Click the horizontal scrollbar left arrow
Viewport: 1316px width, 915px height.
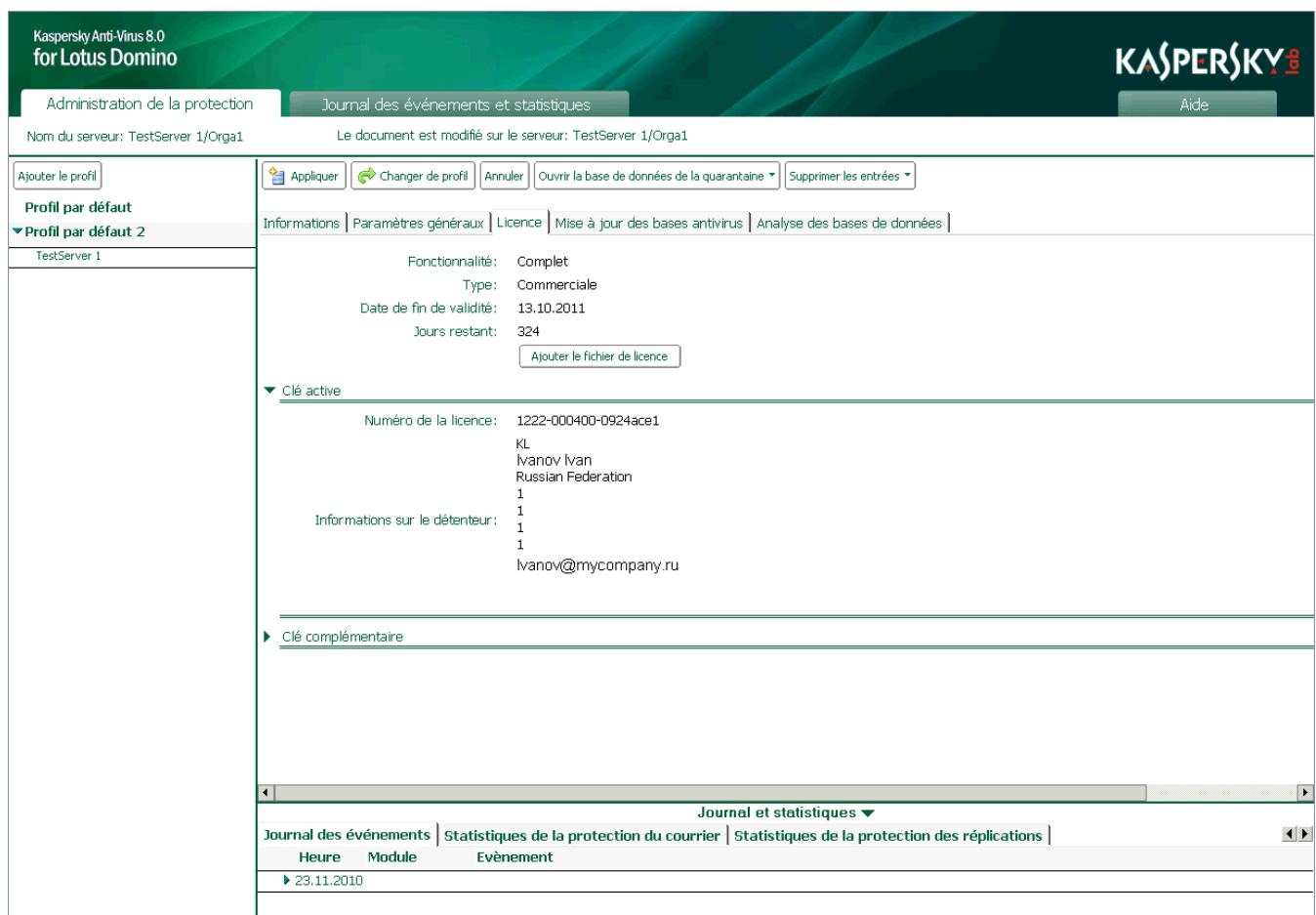[266, 793]
